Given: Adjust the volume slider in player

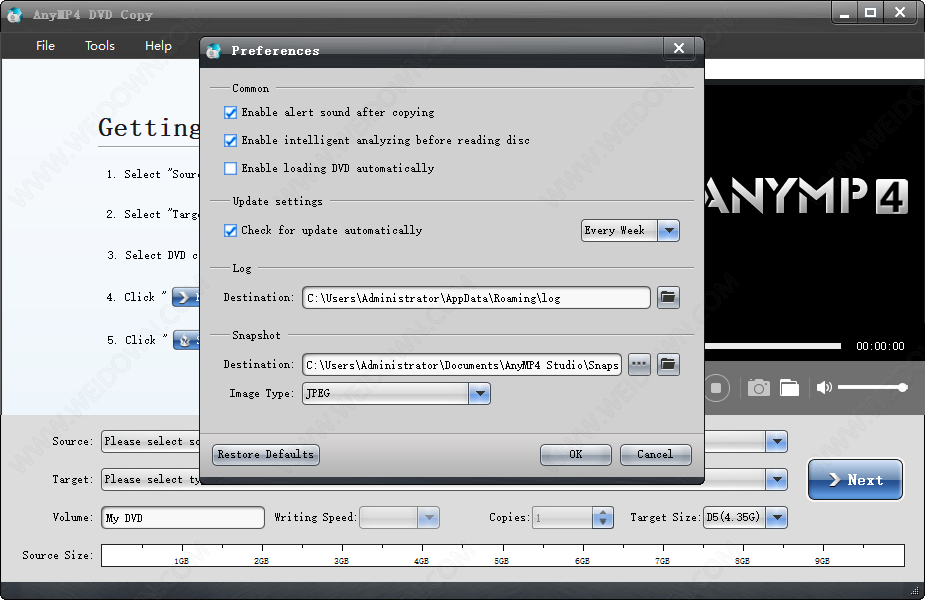Looking at the screenshot, I should pyautogui.click(x=872, y=388).
